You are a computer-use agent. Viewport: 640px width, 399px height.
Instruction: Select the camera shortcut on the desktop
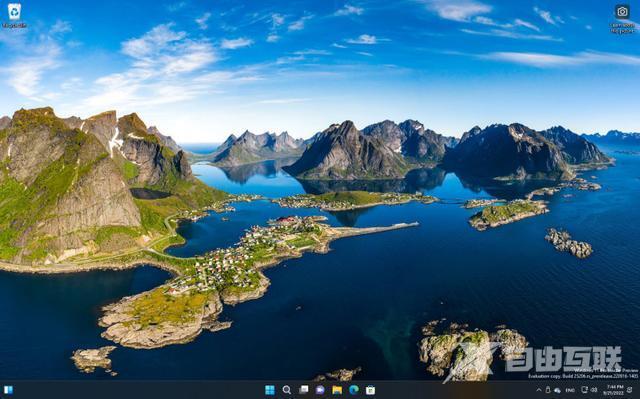(623, 19)
